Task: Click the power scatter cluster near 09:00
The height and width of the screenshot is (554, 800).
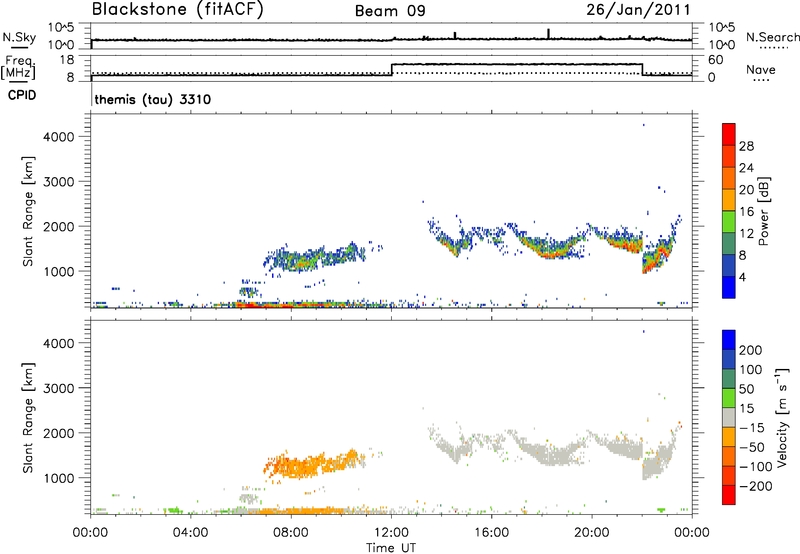Action: (x=313, y=257)
